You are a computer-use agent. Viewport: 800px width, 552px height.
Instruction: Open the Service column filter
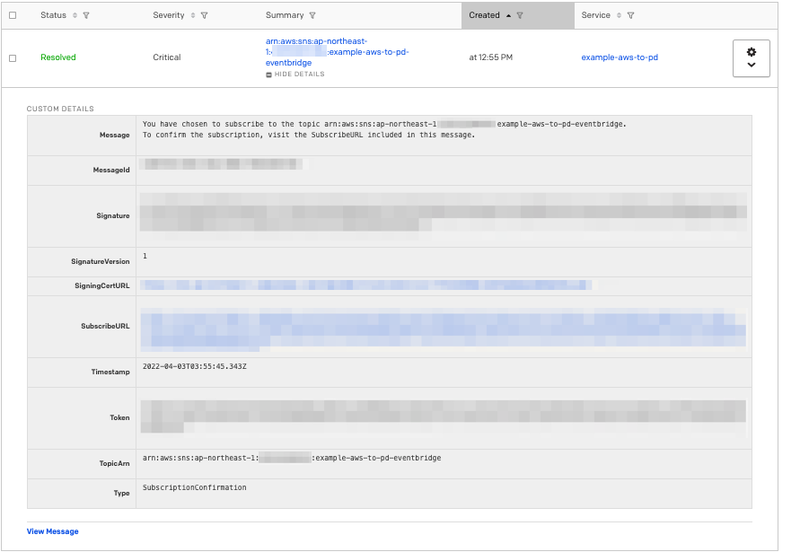pos(631,15)
